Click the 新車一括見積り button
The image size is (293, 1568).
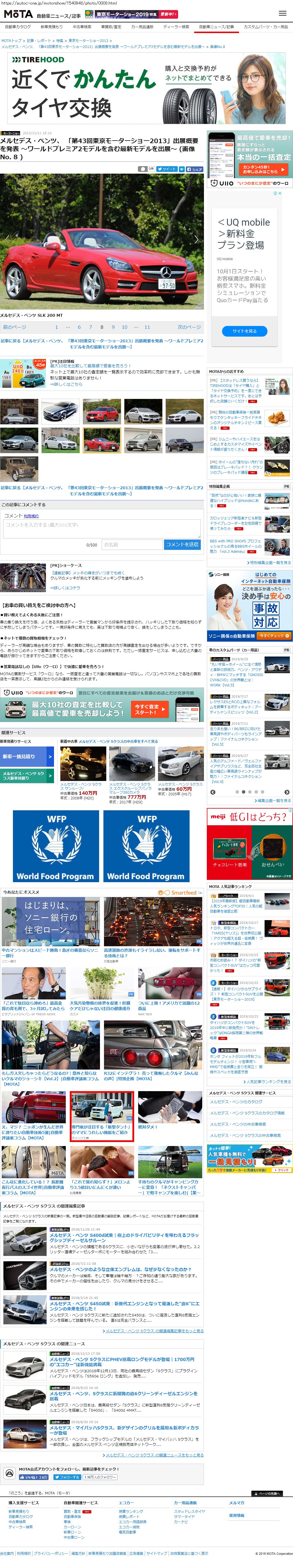pyautogui.click(x=27, y=757)
